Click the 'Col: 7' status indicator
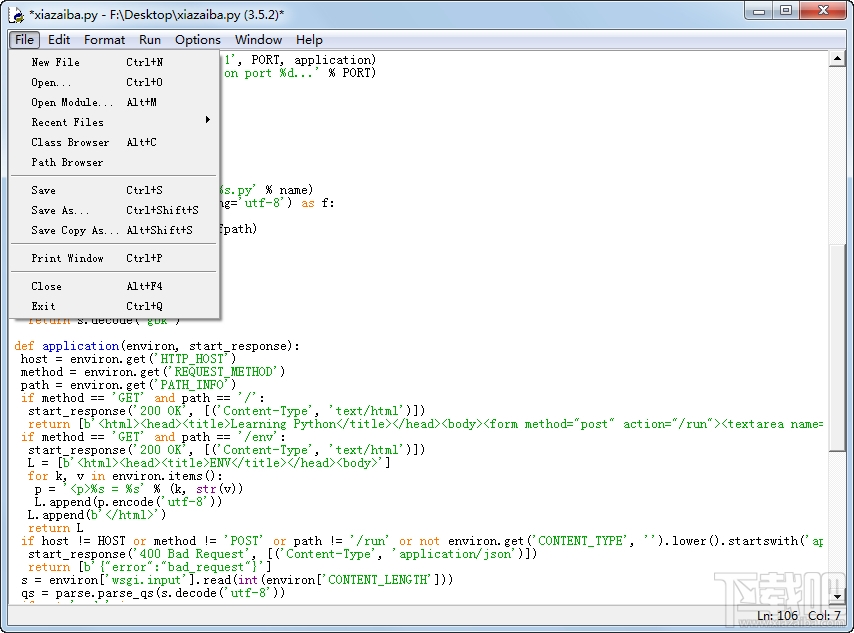854x633 pixels. pos(824,616)
